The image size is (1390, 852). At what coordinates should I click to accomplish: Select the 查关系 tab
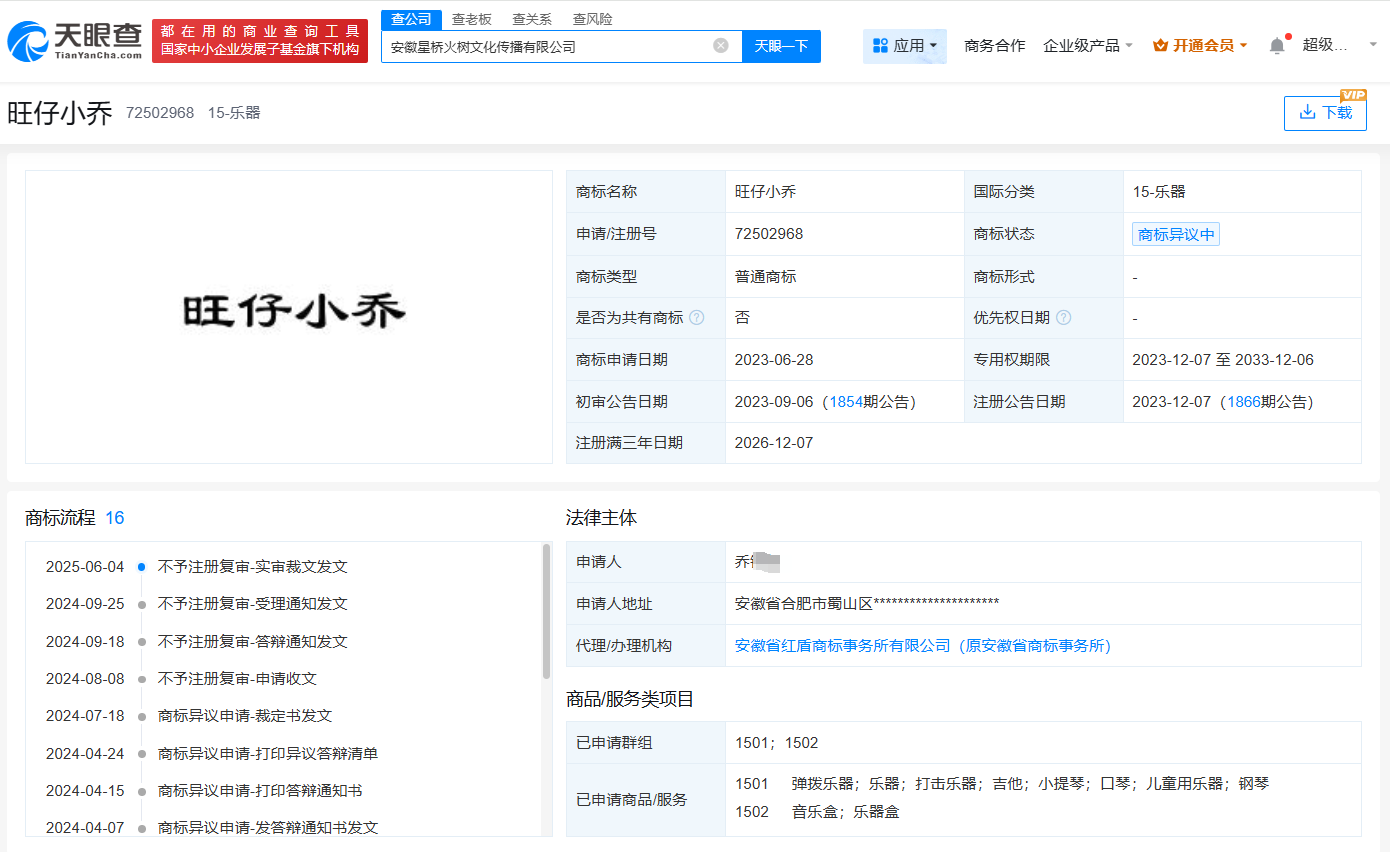click(x=531, y=19)
